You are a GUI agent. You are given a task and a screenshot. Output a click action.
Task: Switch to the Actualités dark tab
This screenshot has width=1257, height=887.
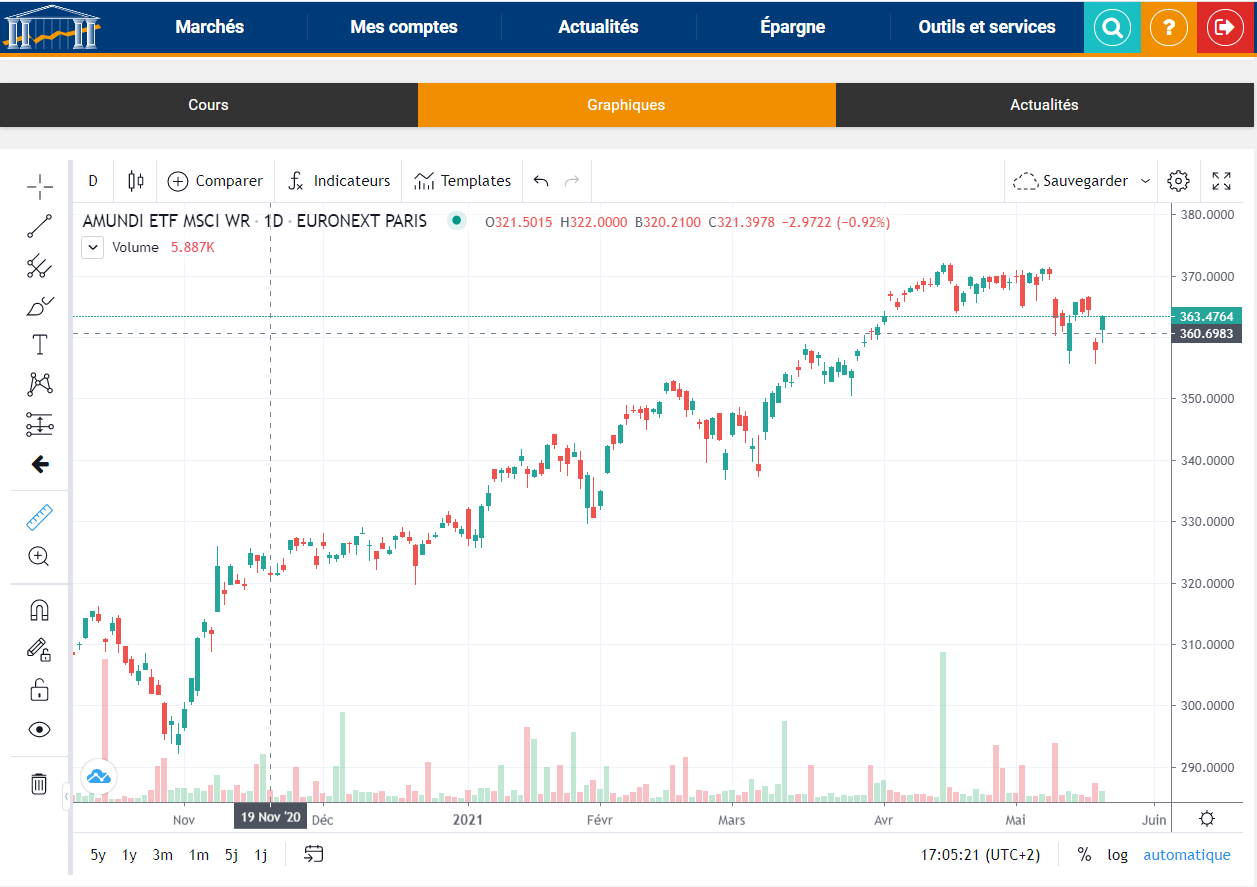coord(1044,105)
